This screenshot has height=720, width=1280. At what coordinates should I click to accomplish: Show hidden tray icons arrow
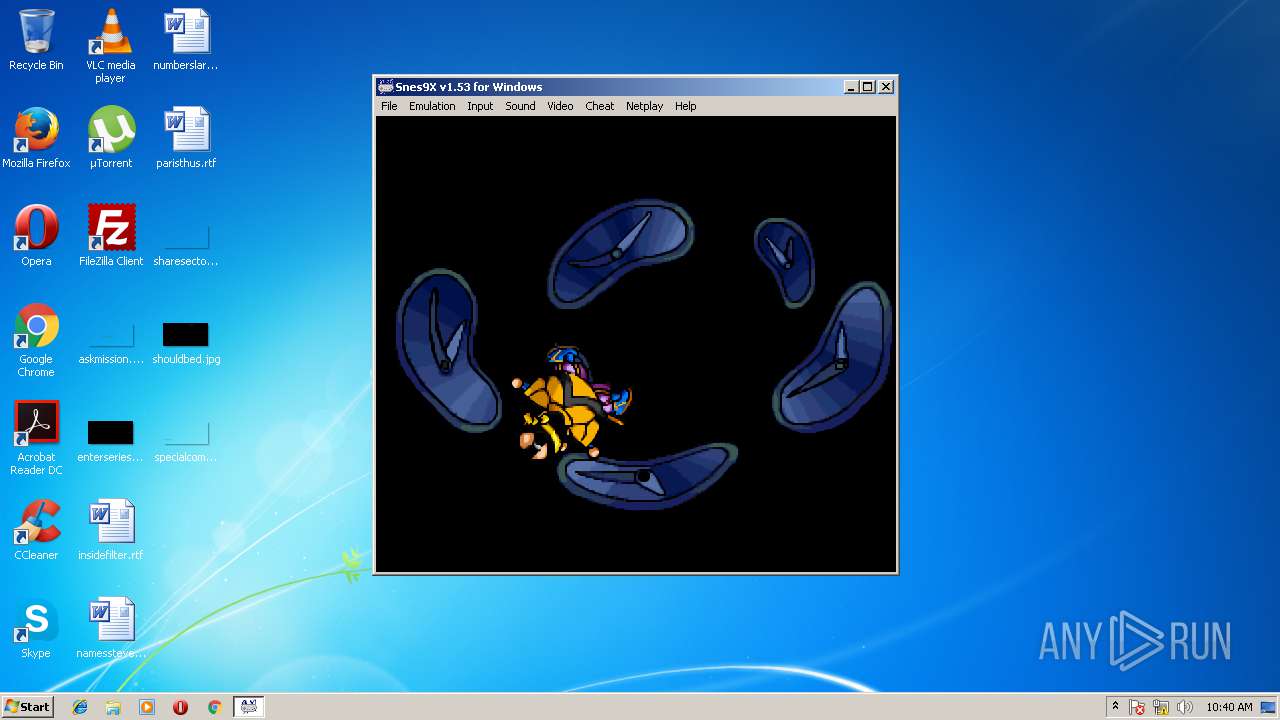coord(1115,707)
